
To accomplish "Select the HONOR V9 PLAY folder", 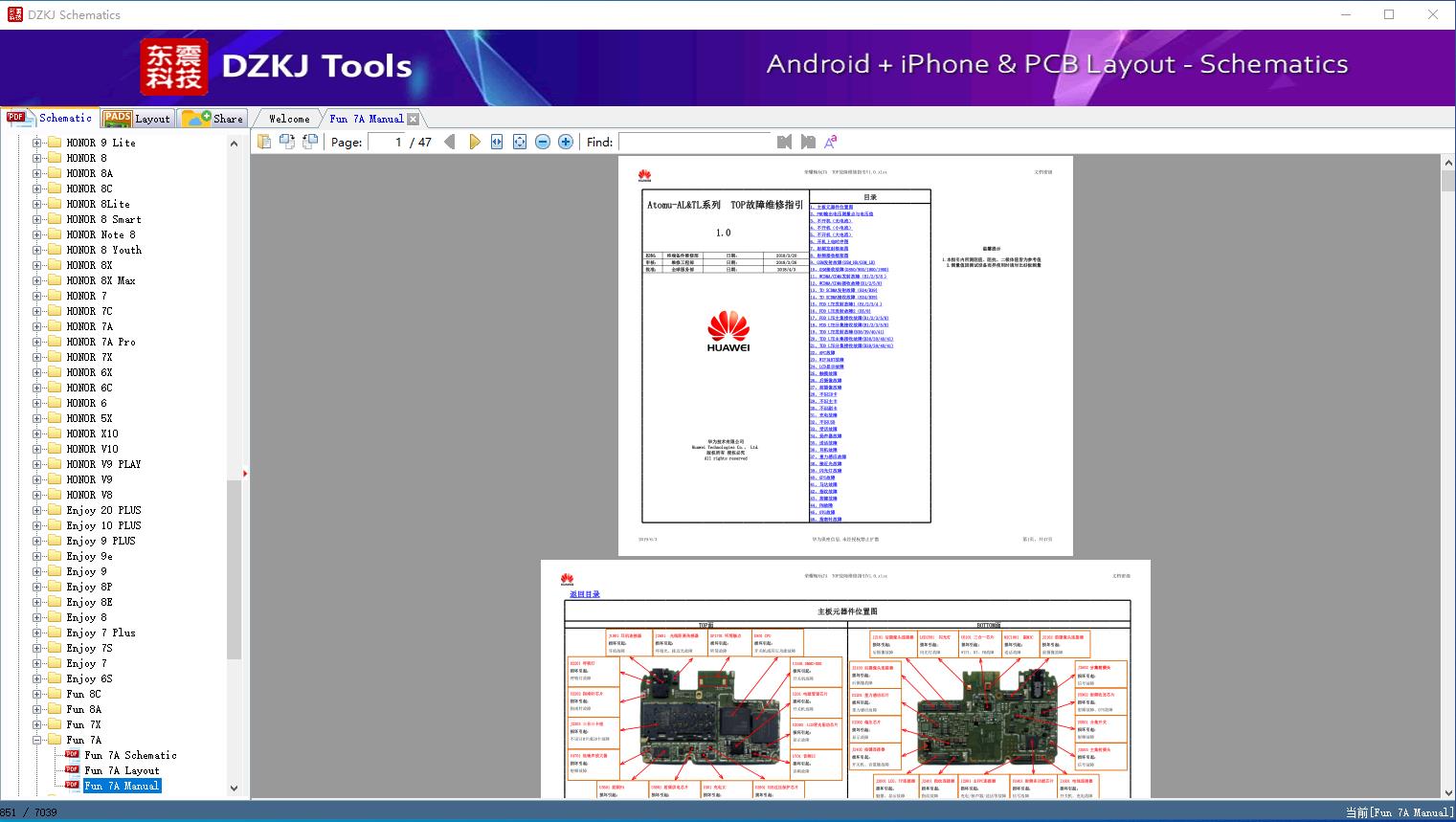I will 103,464.
